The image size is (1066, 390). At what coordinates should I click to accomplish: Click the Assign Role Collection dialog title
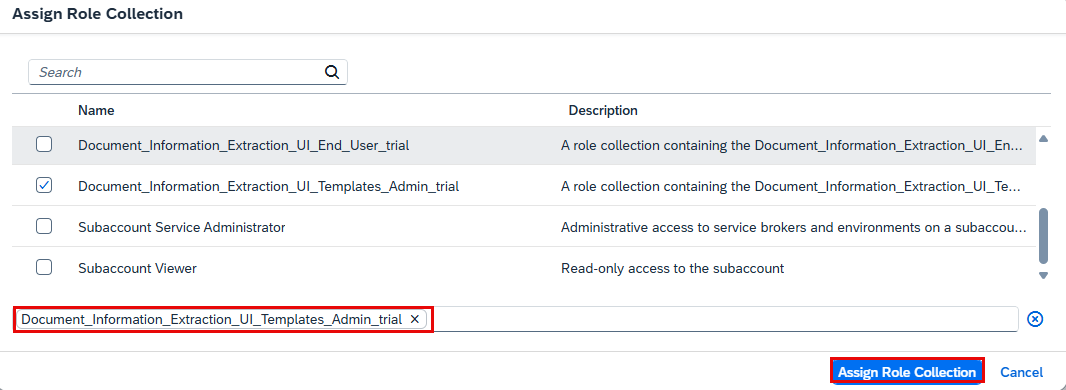pyautogui.click(x=97, y=14)
